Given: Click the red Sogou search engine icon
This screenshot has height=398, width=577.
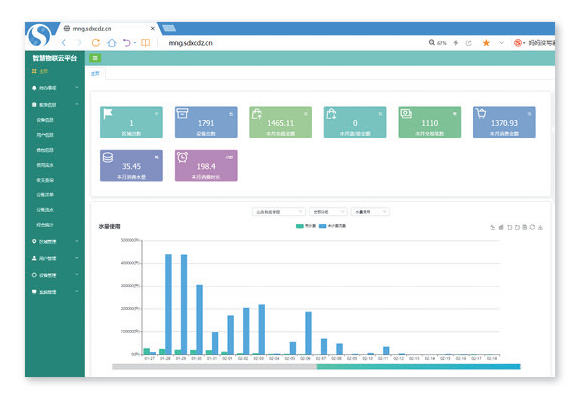Looking at the screenshot, I should [518, 43].
